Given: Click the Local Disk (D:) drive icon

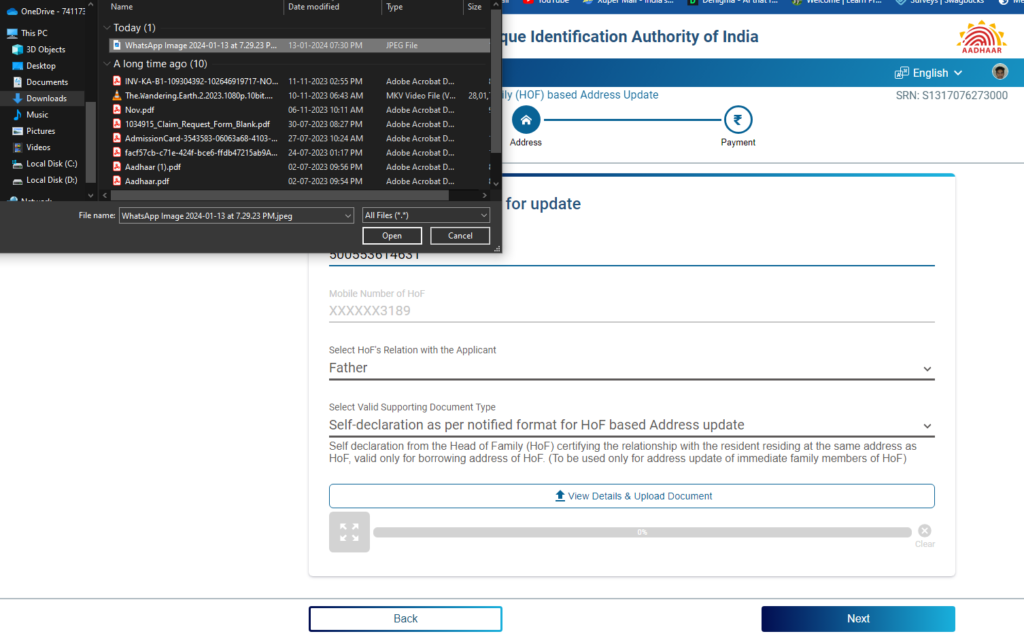Looking at the screenshot, I should pos(18,180).
